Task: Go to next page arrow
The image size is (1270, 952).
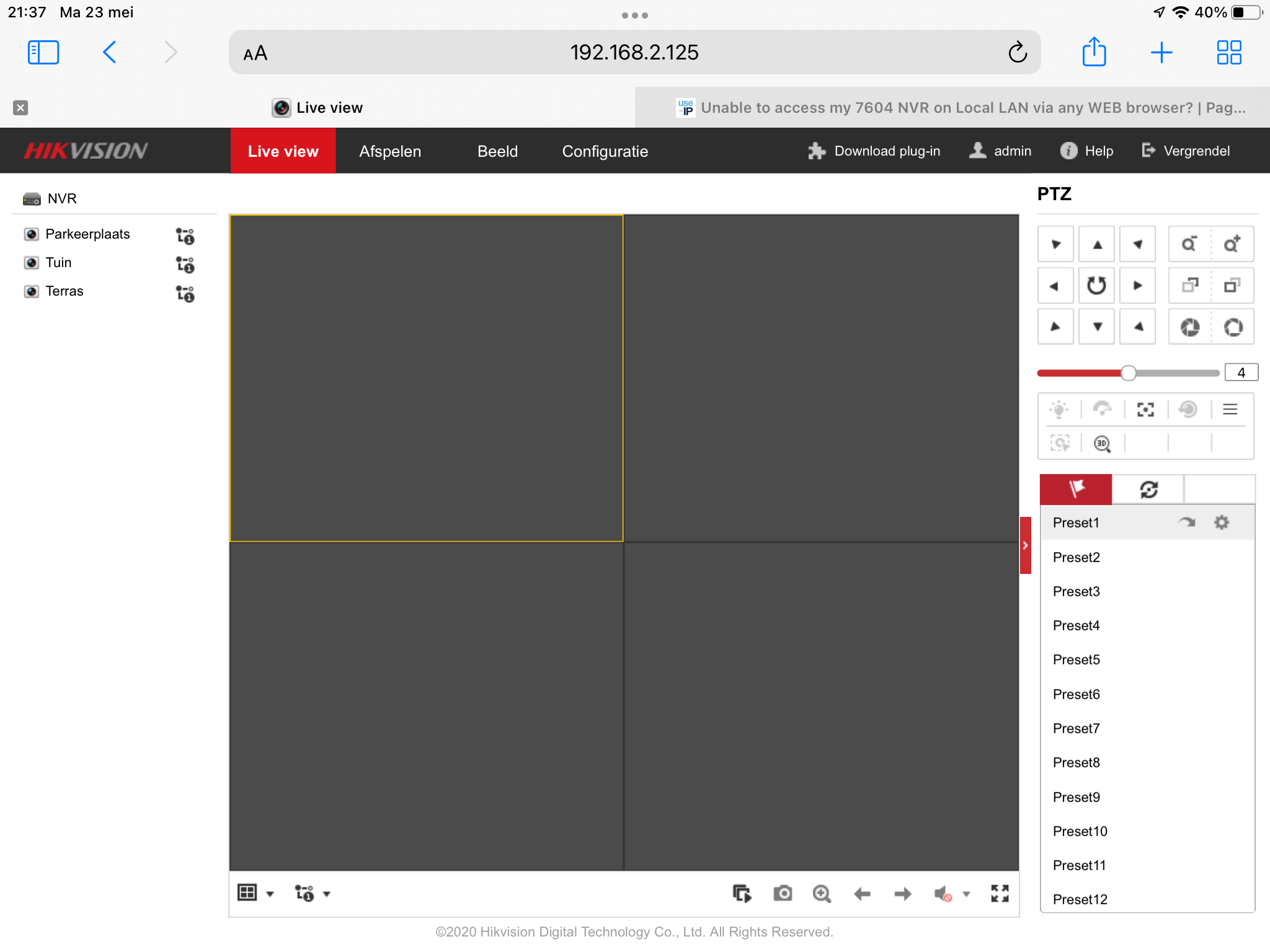Action: [x=903, y=893]
